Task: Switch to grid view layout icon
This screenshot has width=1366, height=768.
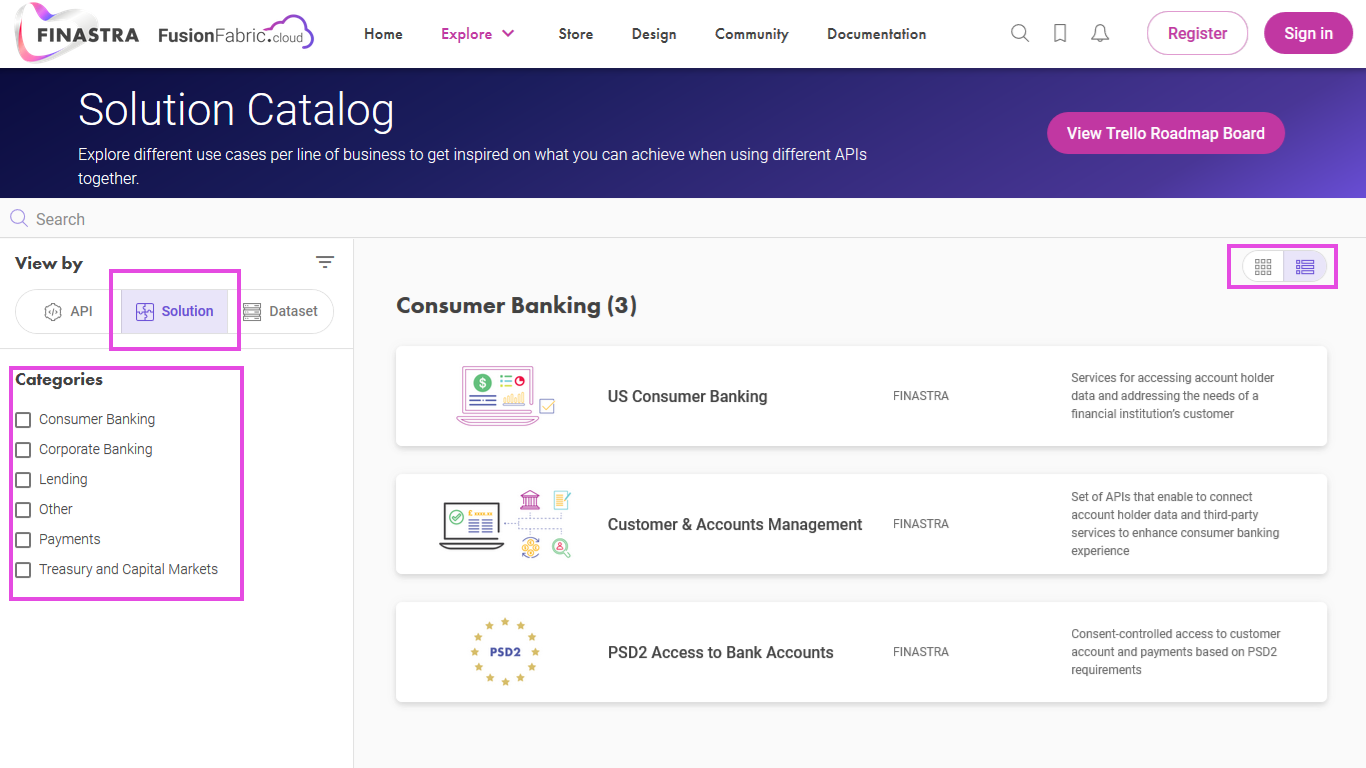Action: coord(1263,267)
